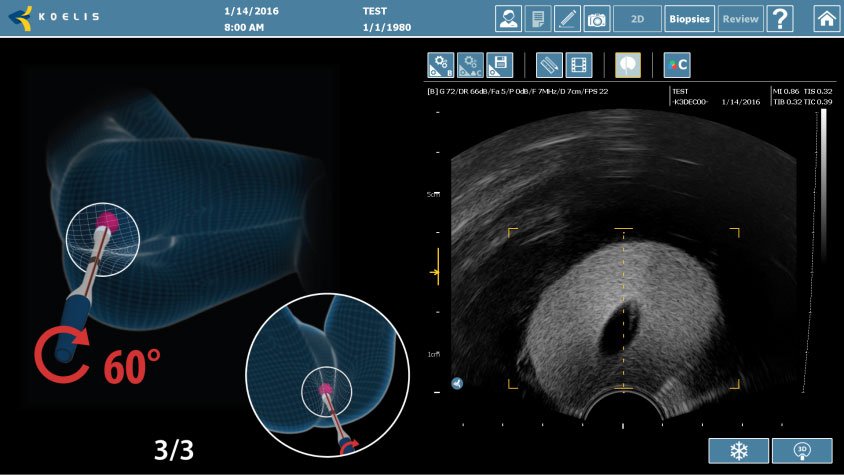The width and height of the screenshot is (844, 475).
Task: Click the dark cavity in ultrasound image
Action: pos(619,327)
